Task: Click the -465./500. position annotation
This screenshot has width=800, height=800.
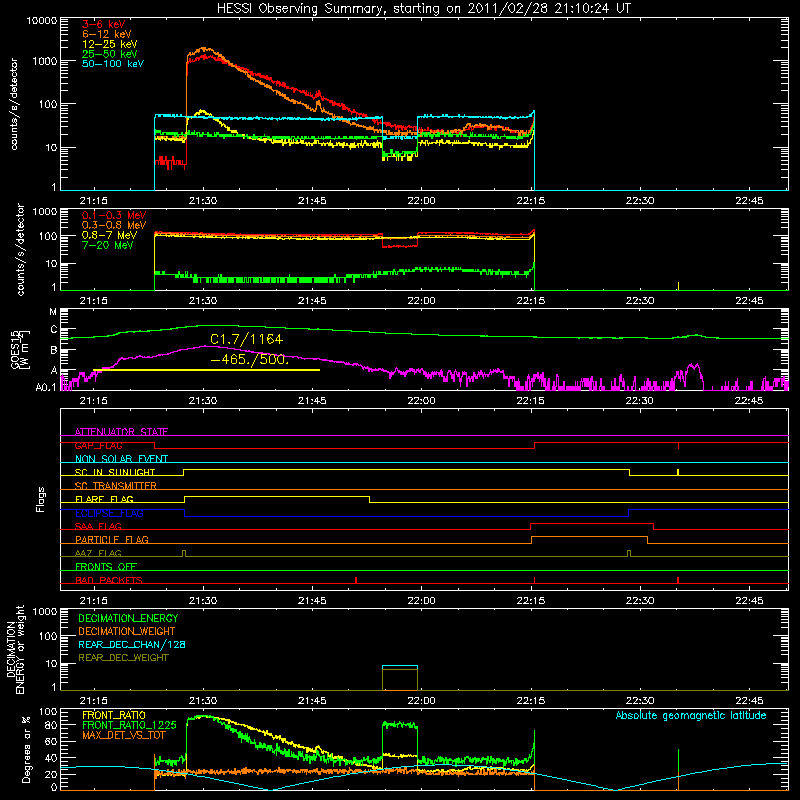Action: pyautogui.click(x=250, y=359)
